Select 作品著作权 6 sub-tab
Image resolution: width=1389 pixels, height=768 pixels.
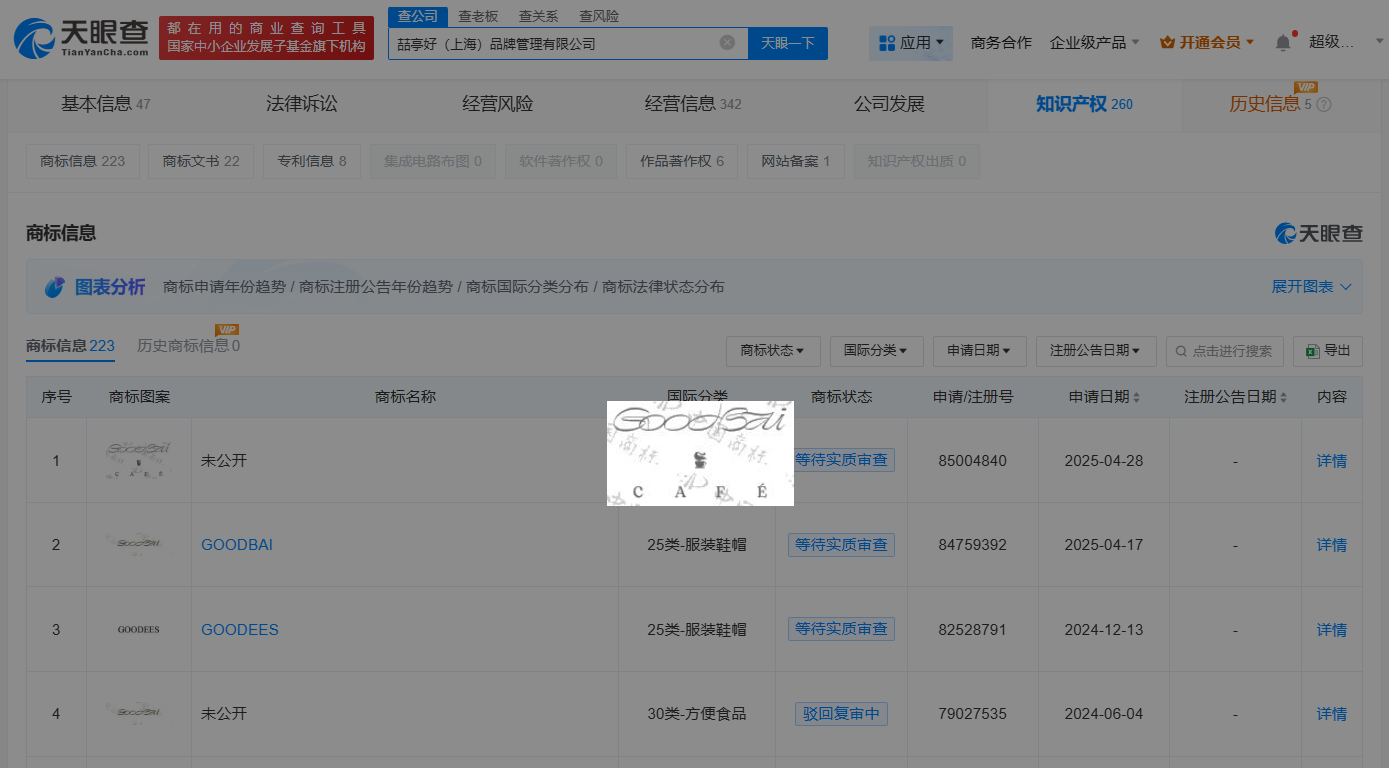(x=682, y=161)
